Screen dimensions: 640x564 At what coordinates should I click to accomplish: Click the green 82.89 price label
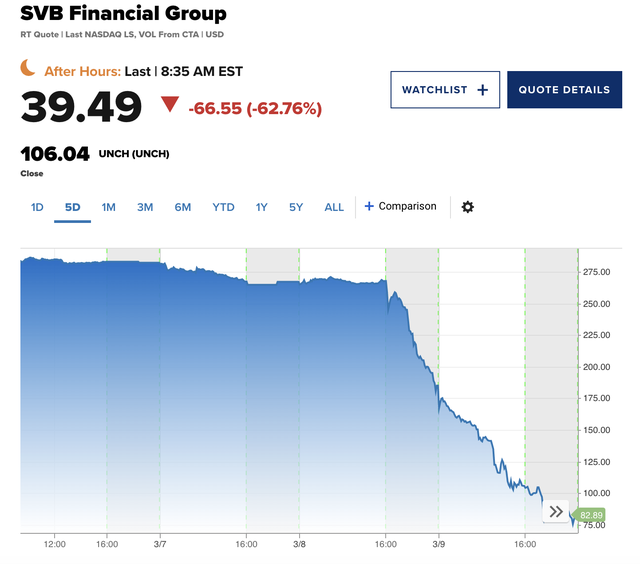click(594, 513)
